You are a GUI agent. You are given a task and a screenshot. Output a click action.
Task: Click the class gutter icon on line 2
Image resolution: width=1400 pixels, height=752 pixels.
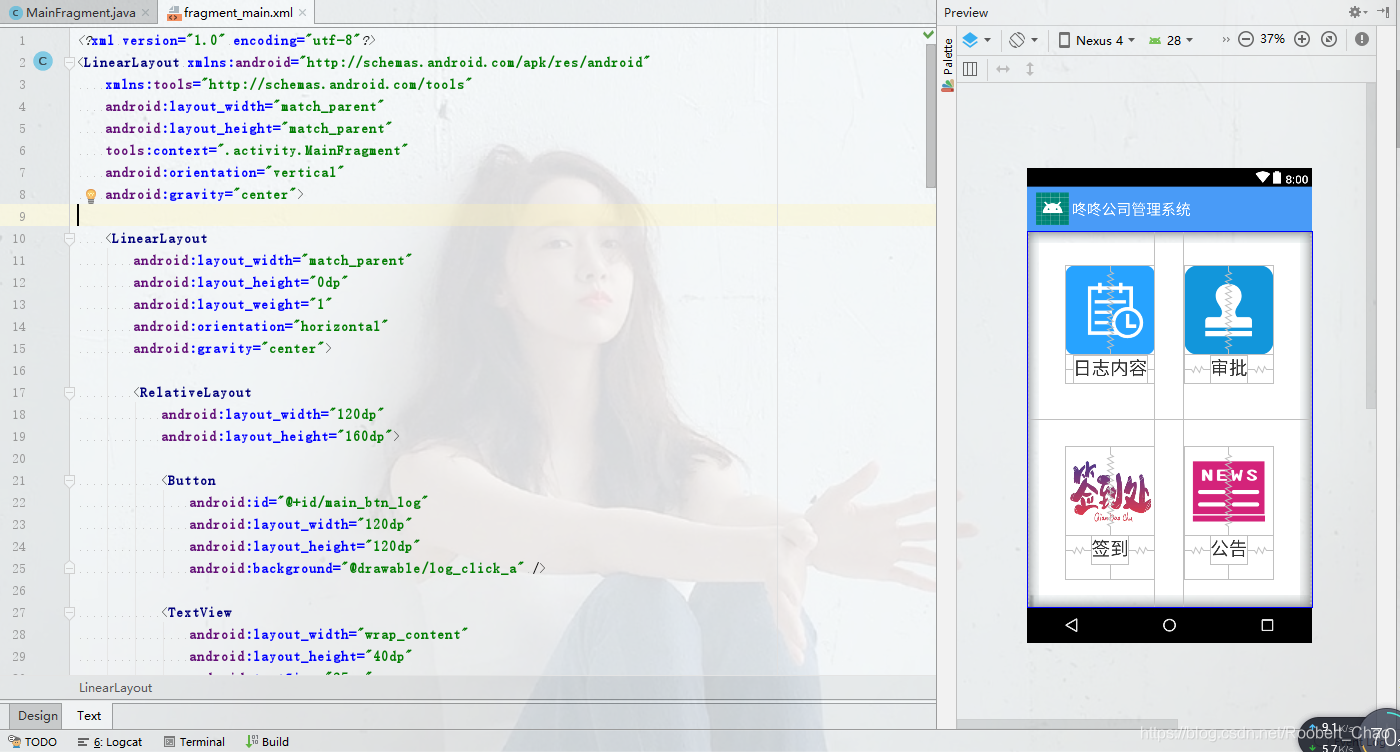42,62
